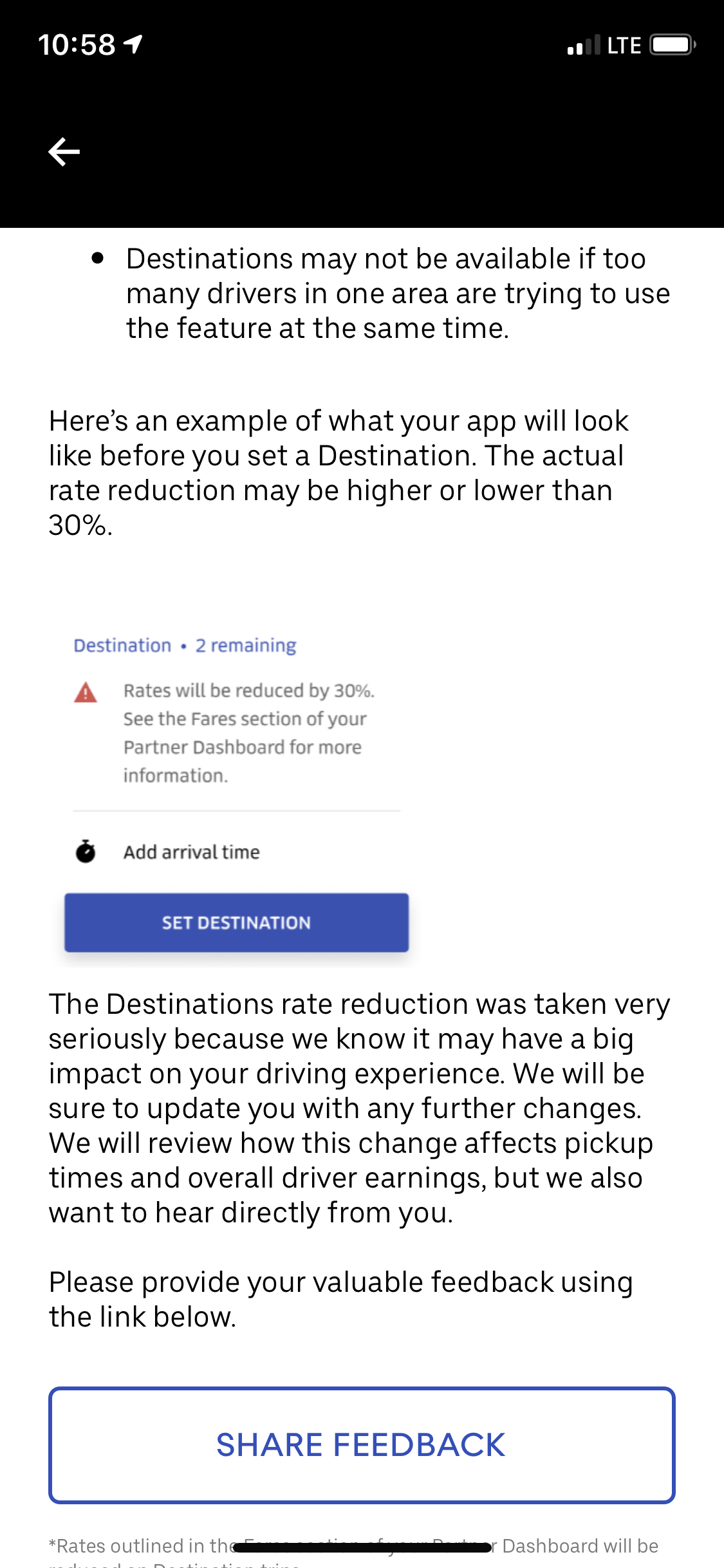Tap the battery indicator icon

pos(673,45)
